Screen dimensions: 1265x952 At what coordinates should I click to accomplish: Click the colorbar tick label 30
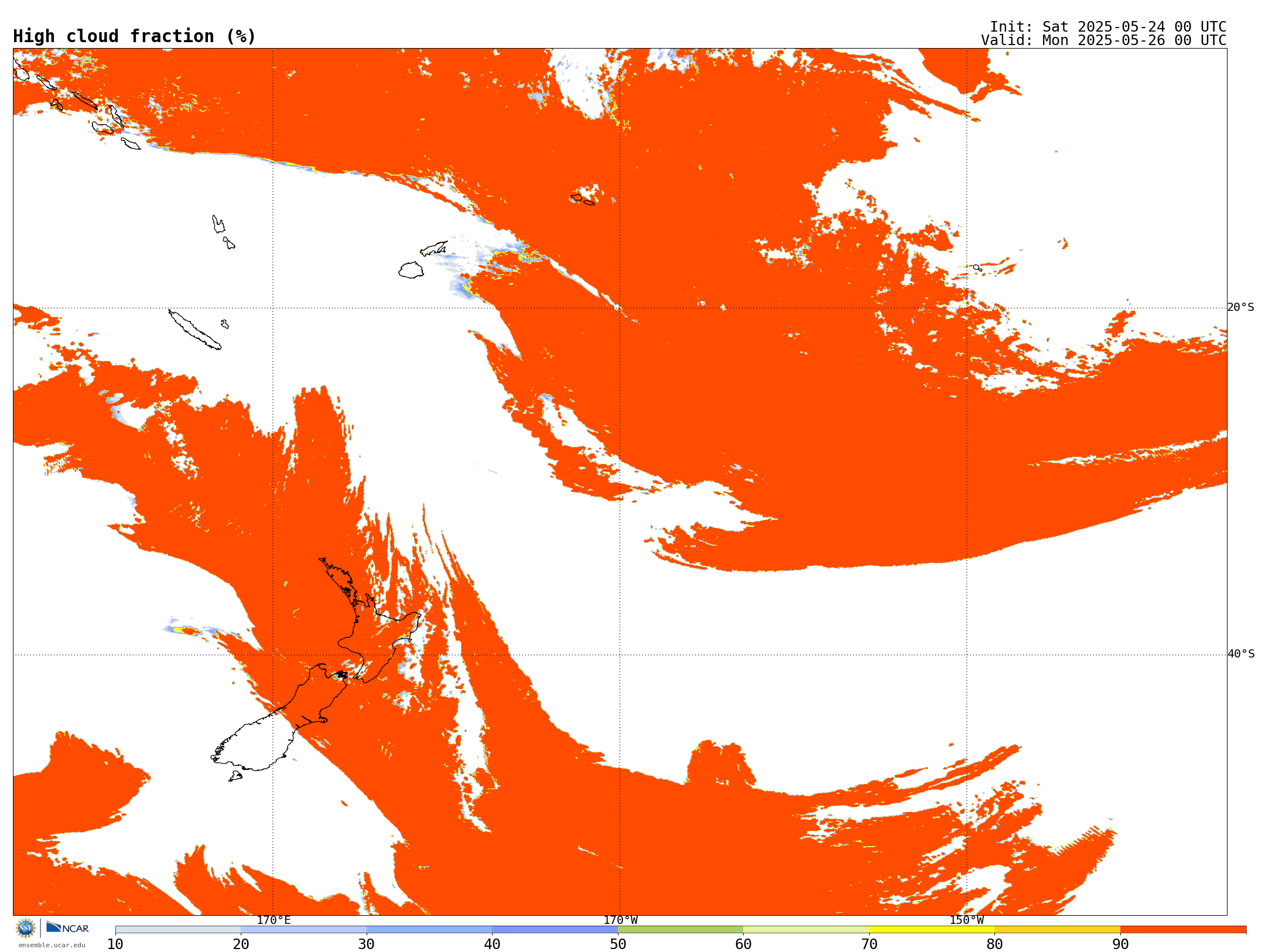[x=367, y=944]
